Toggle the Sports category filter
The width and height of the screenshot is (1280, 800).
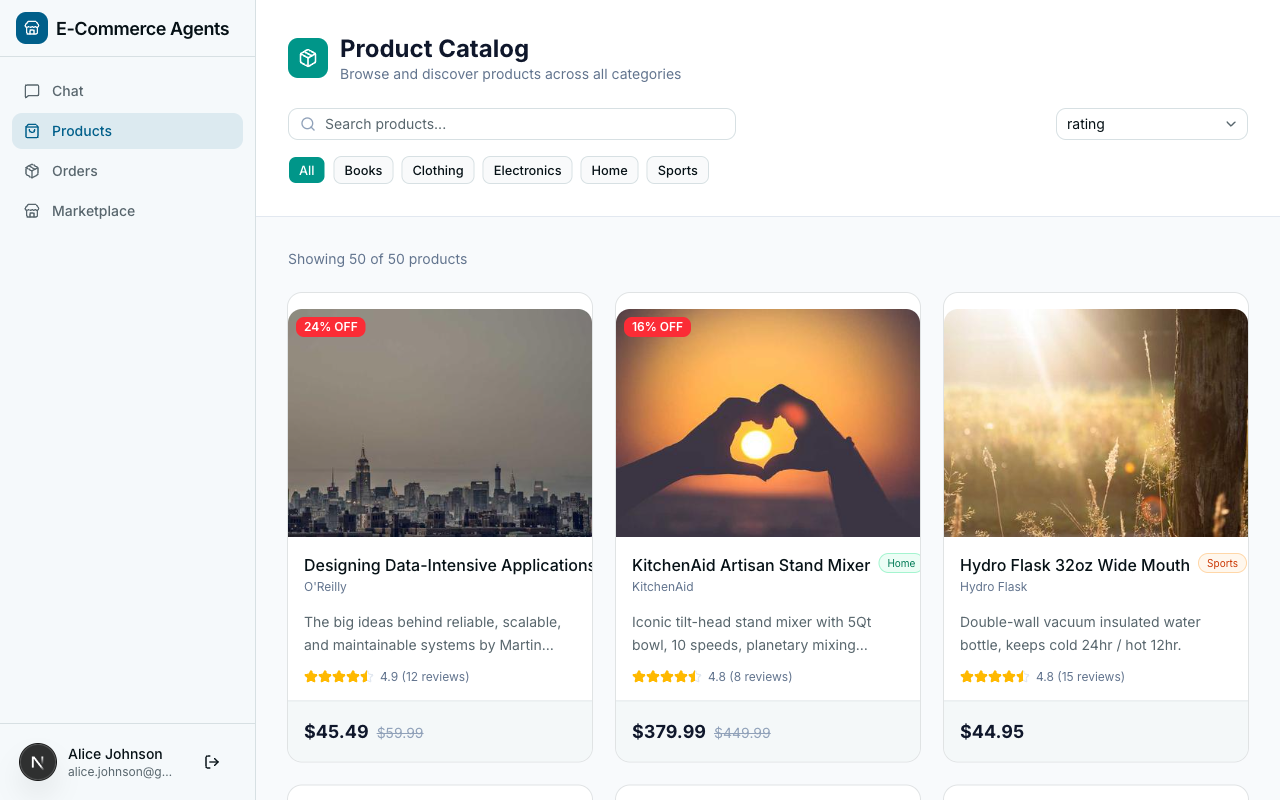677,170
